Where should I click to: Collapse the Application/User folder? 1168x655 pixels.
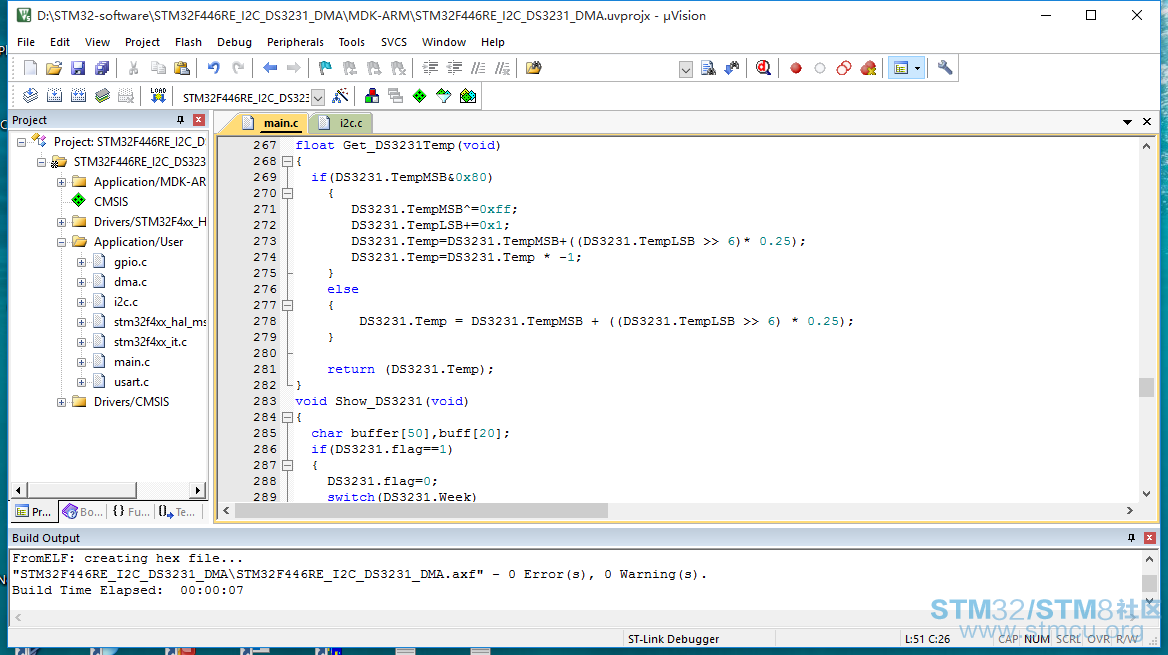pos(62,242)
